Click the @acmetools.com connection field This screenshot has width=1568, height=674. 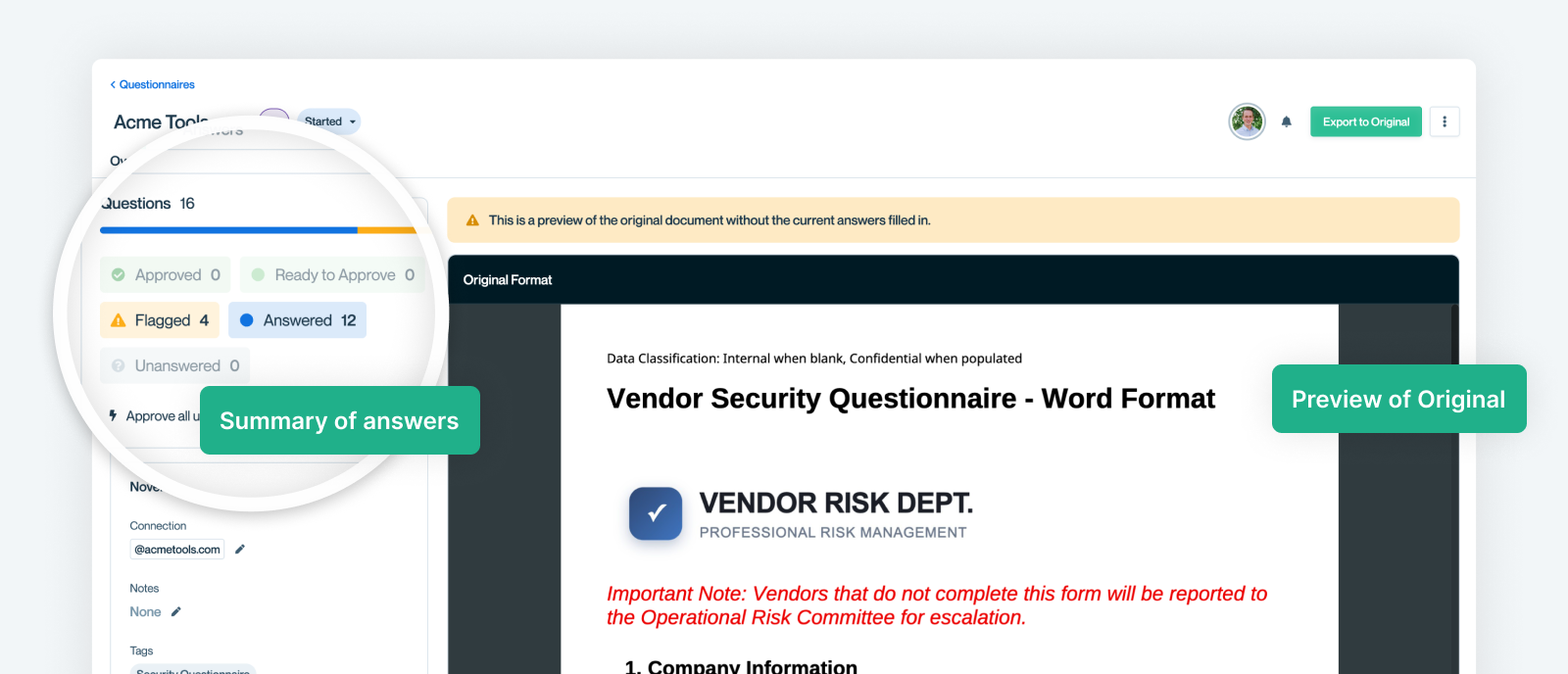coord(177,550)
